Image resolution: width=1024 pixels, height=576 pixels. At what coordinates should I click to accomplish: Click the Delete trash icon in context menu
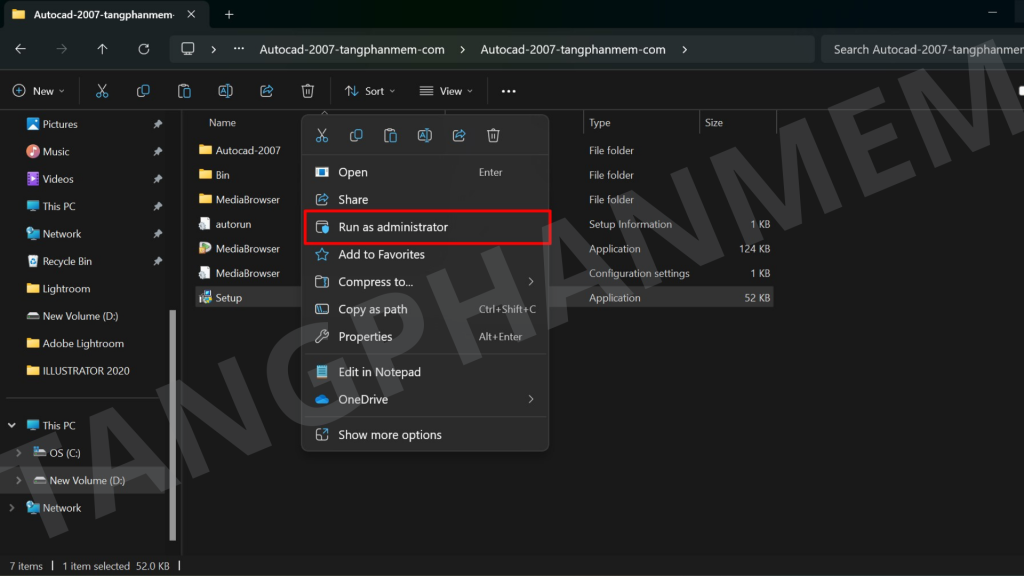click(x=493, y=136)
